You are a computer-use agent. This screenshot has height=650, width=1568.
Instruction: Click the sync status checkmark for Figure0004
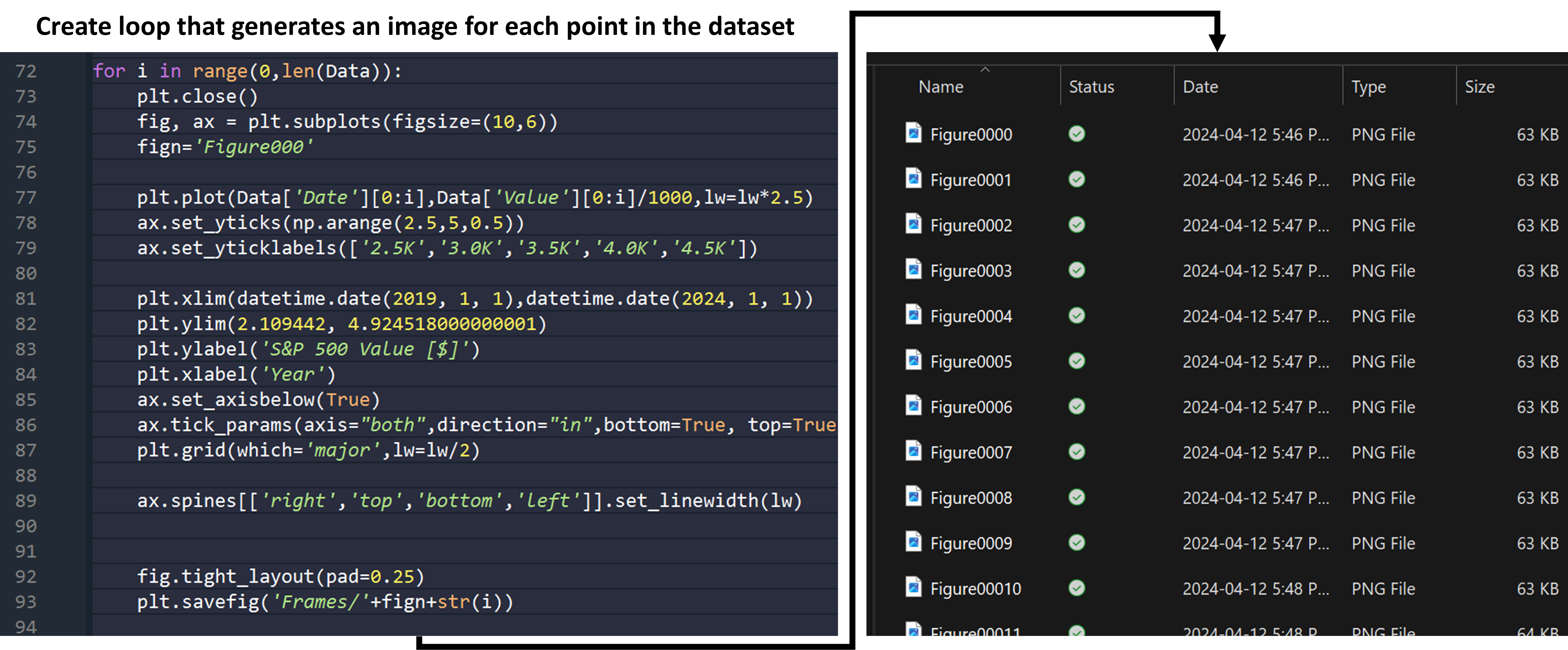point(1076,315)
